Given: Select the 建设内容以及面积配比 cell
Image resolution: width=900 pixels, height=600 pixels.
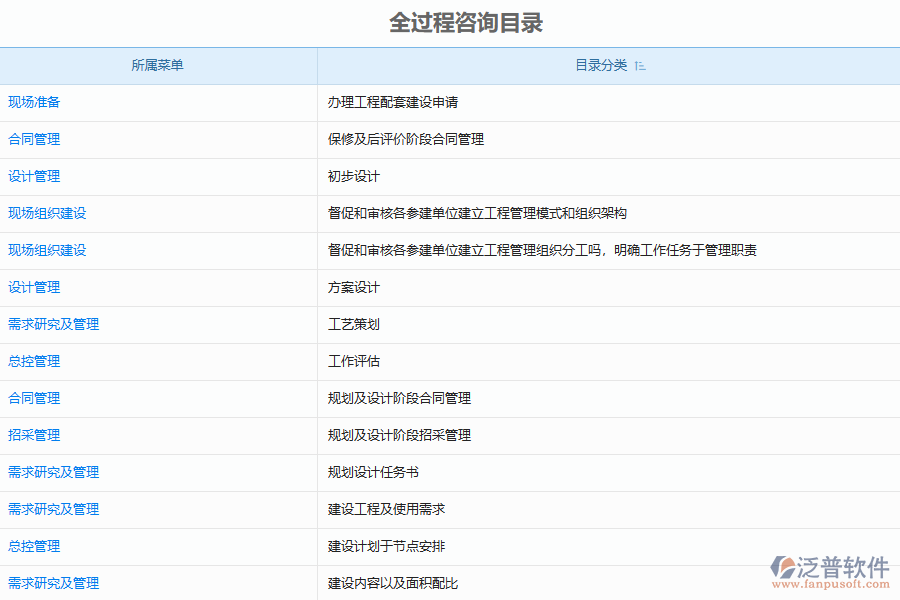Looking at the screenshot, I should tap(393, 583).
